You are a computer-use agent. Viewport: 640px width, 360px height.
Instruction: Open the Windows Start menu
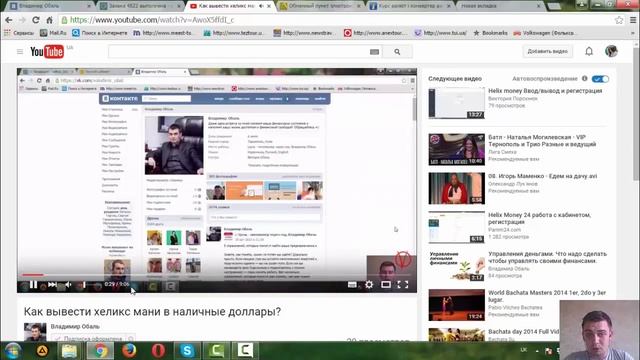(12, 351)
